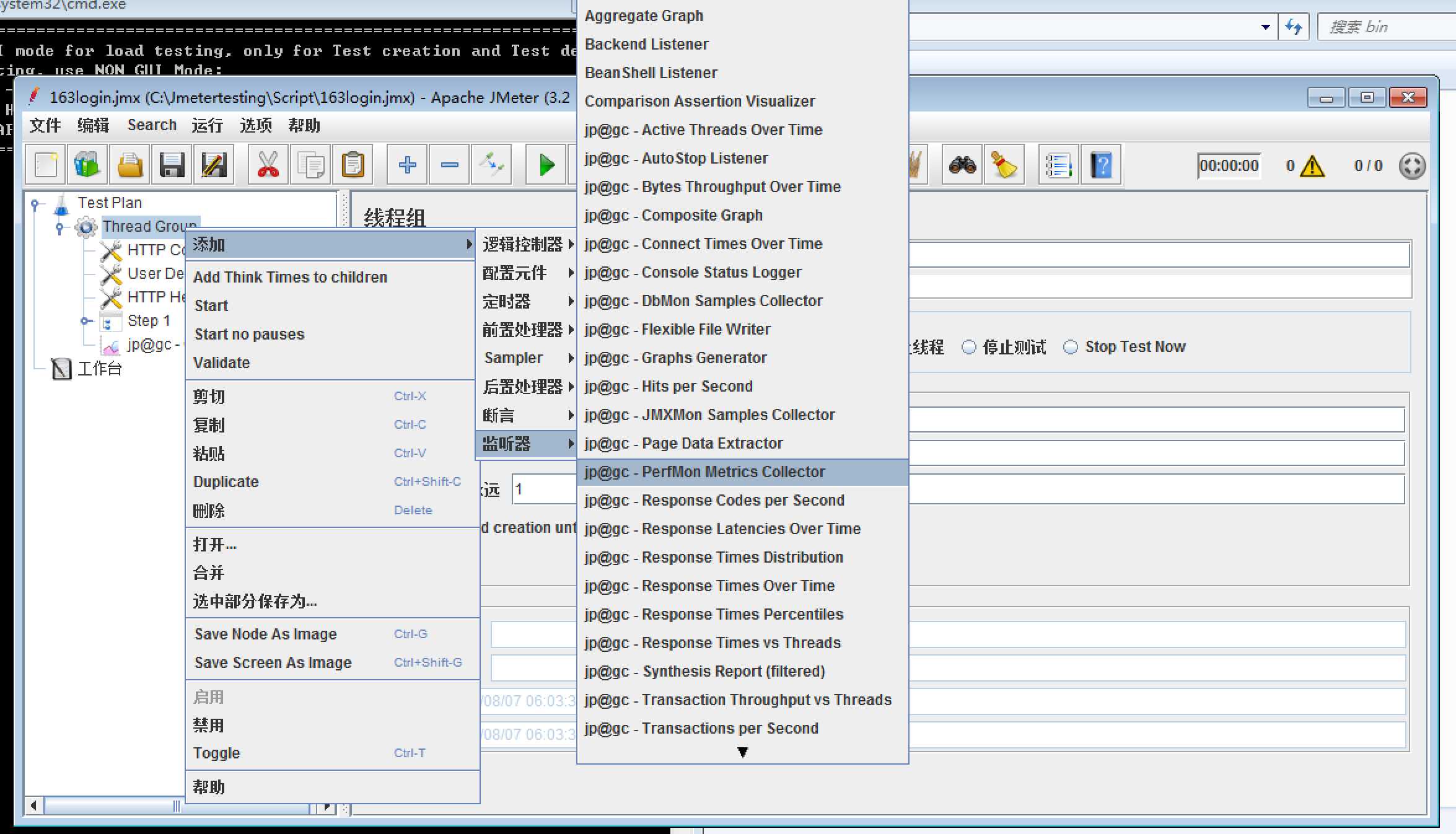Expand the 逻辑控制器 submenu
The width and height of the screenshot is (1456, 834).
(527, 244)
